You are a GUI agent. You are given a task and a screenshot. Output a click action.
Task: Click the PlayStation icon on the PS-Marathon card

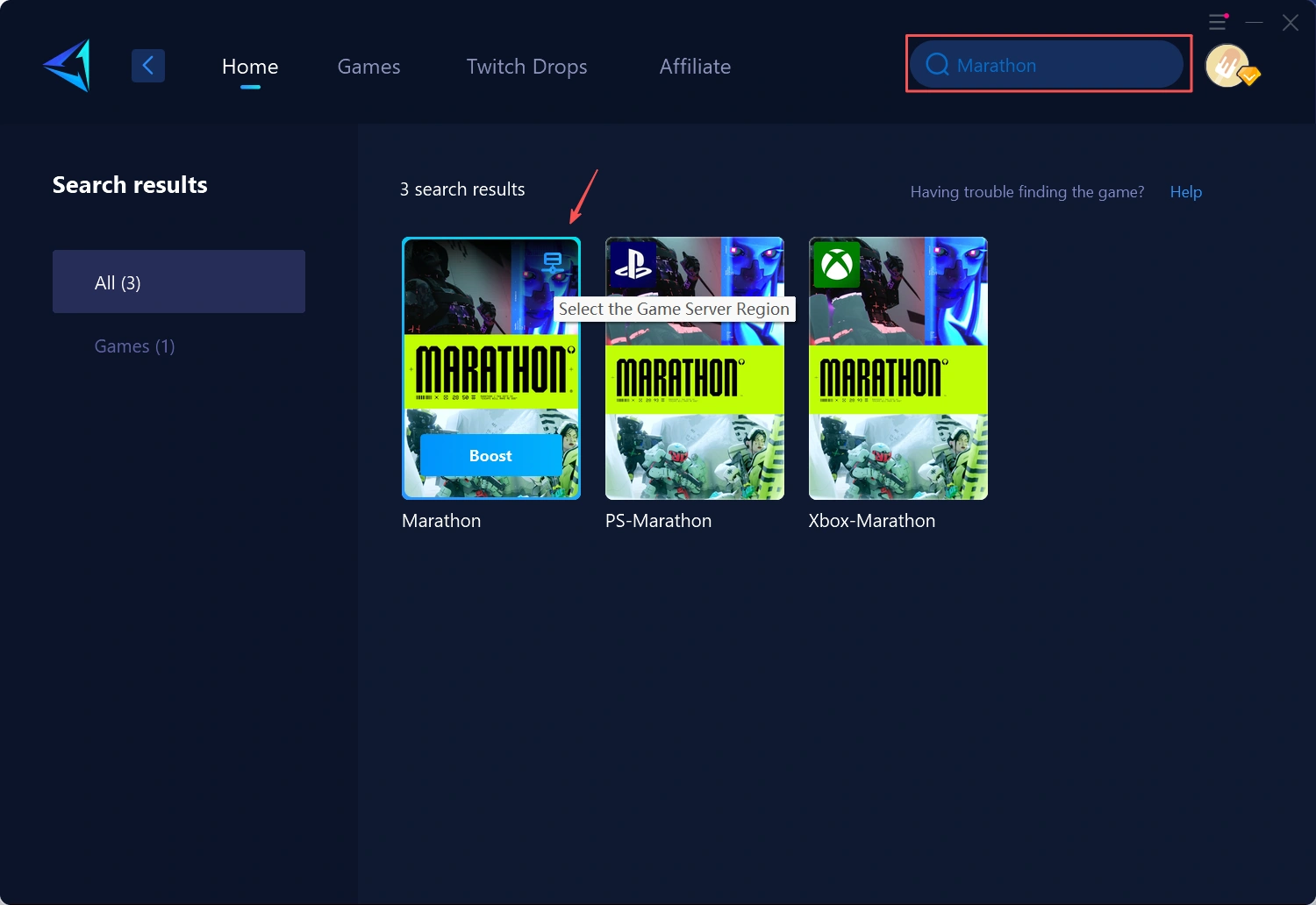[x=633, y=266]
